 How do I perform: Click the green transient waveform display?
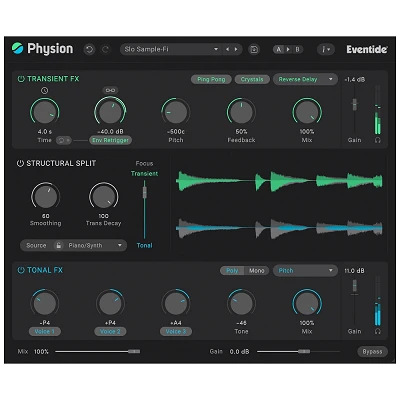pos(279,181)
